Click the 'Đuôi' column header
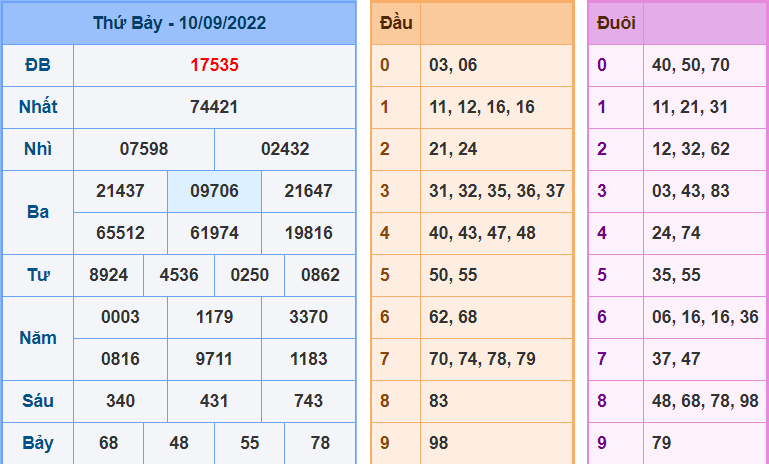Image resolution: width=769 pixels, height=464 pixels. click(616, 23)
